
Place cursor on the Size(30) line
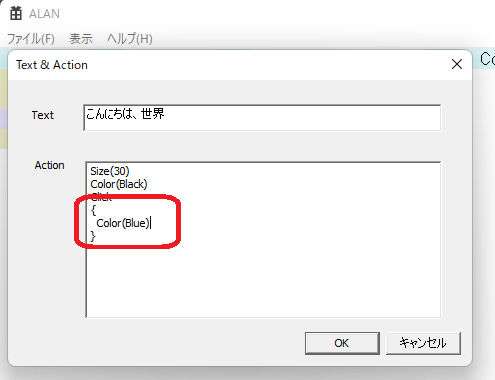[x=110, y=171]
